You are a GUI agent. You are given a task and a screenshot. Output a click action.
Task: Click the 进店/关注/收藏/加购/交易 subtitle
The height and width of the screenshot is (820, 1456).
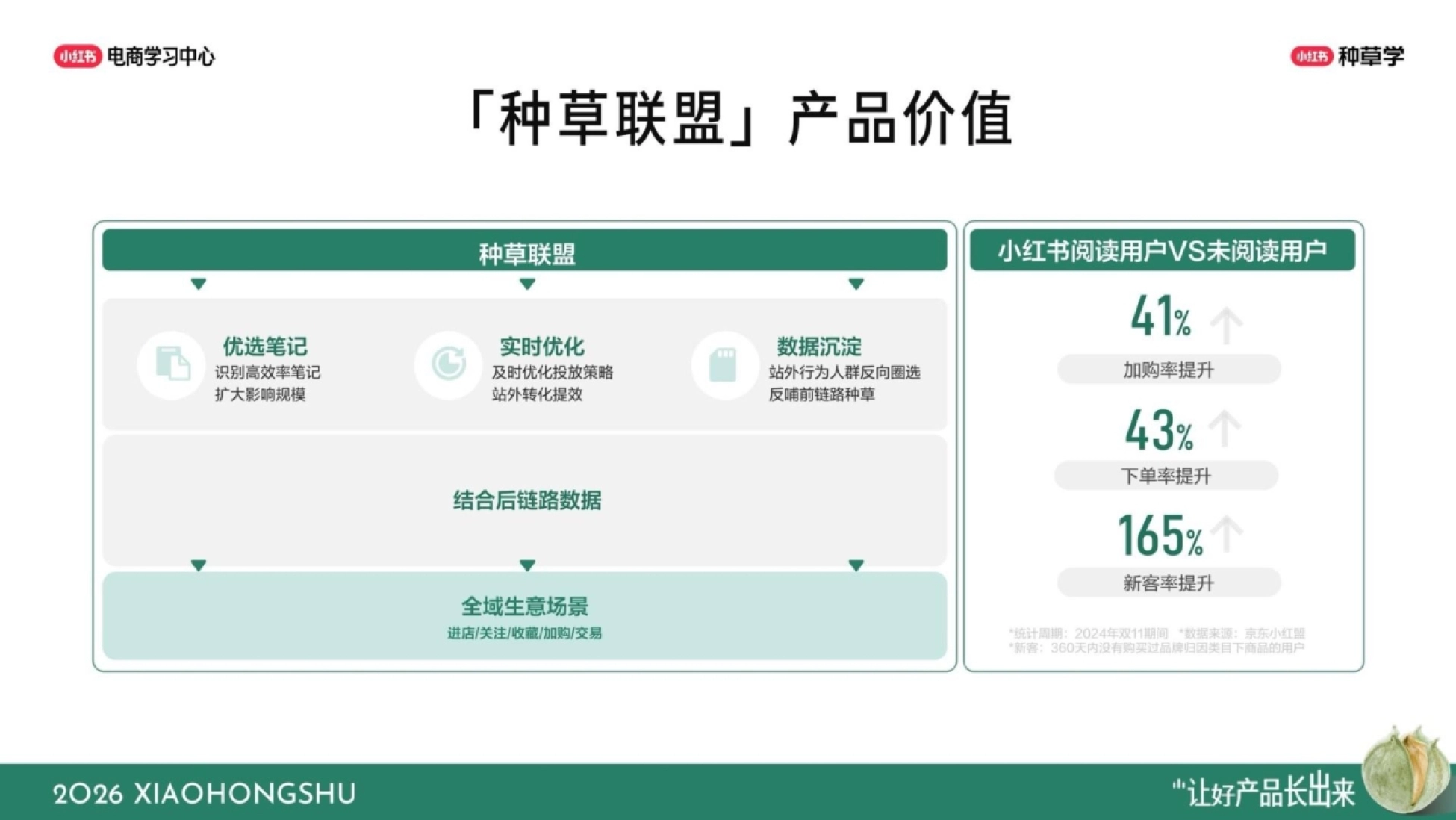coord(525,633)
